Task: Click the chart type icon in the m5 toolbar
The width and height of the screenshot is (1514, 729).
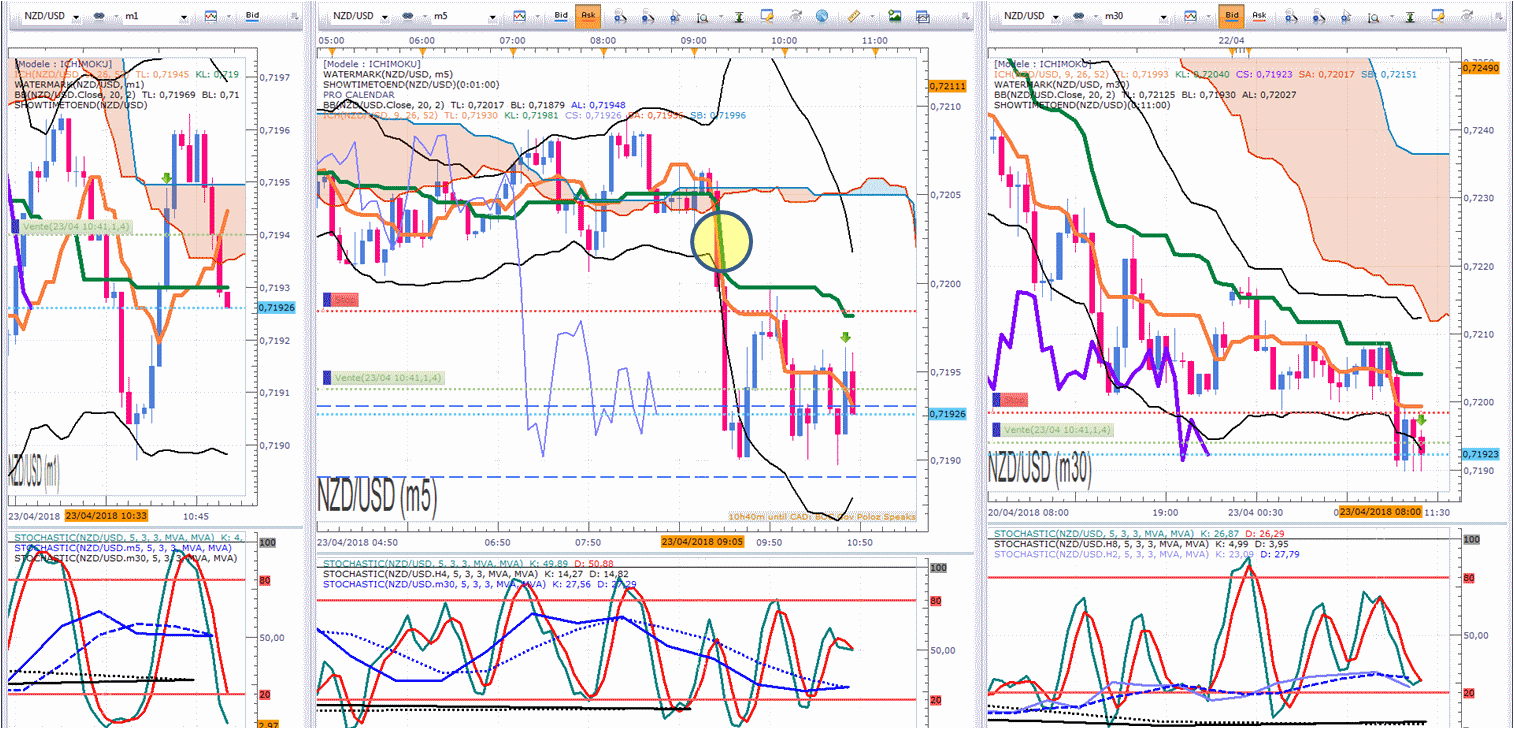Action: coord(520,16)
